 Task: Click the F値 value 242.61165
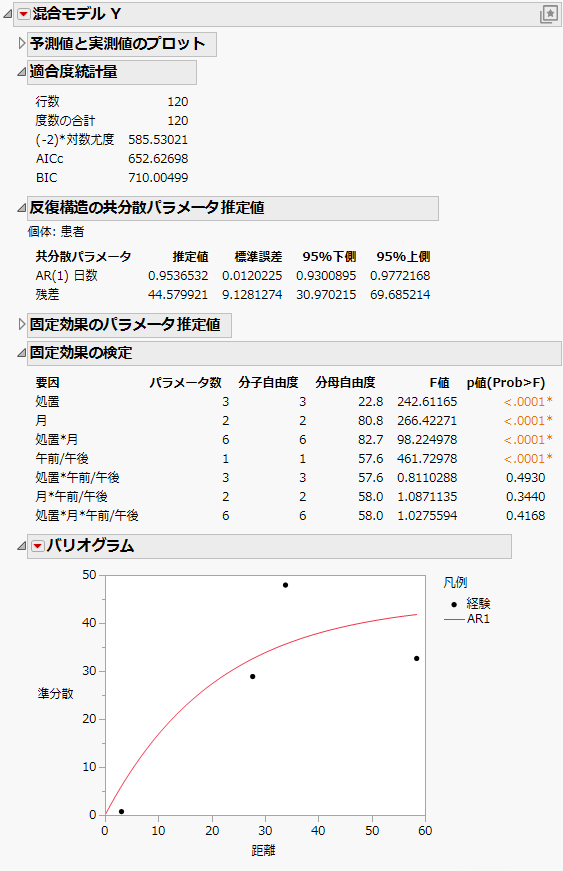428,402
